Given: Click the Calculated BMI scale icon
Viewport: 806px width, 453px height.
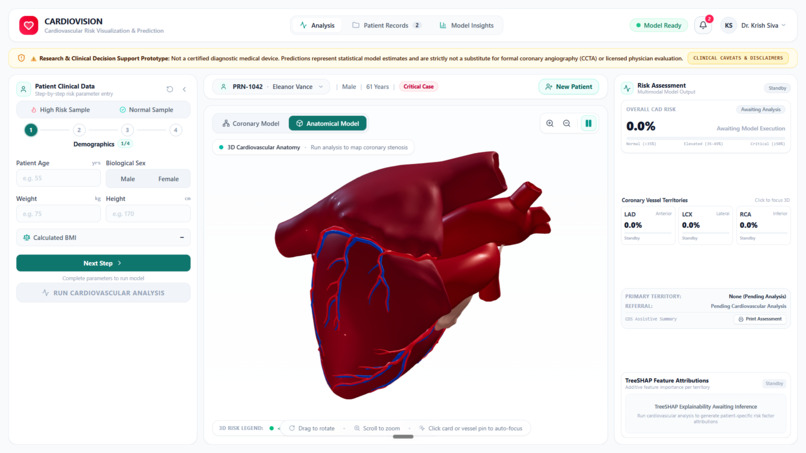Looking at the screenshot, I should tap(27, 238).
